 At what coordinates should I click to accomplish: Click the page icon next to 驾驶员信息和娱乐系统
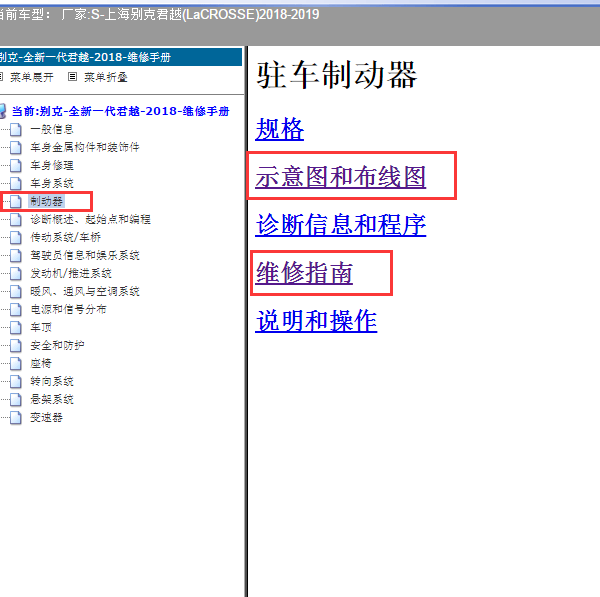(16, 255)
